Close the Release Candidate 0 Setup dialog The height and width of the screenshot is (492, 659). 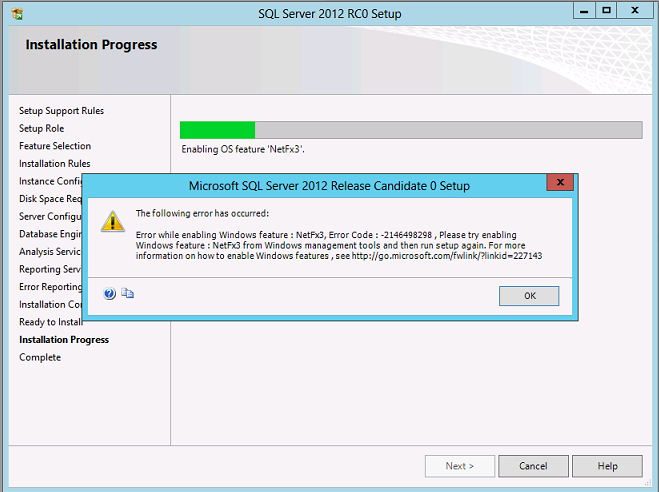coord(560,182)
